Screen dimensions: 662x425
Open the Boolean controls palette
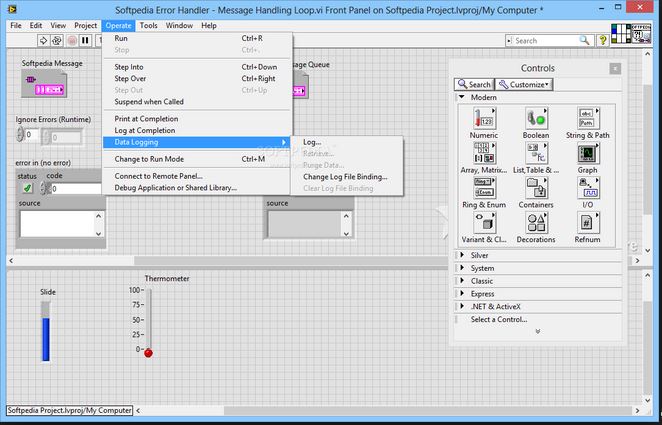tap(536, 119)
